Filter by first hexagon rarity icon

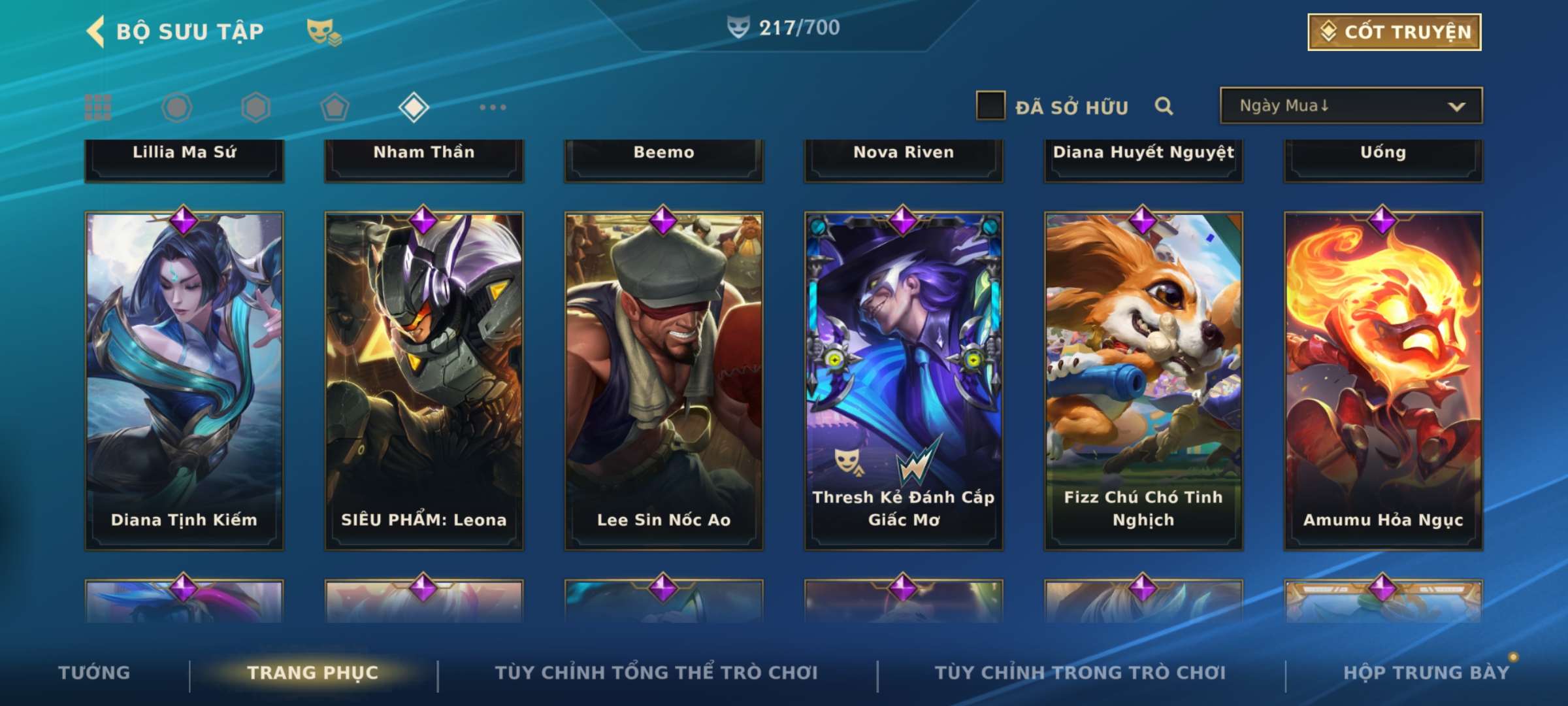click(177, 107)
